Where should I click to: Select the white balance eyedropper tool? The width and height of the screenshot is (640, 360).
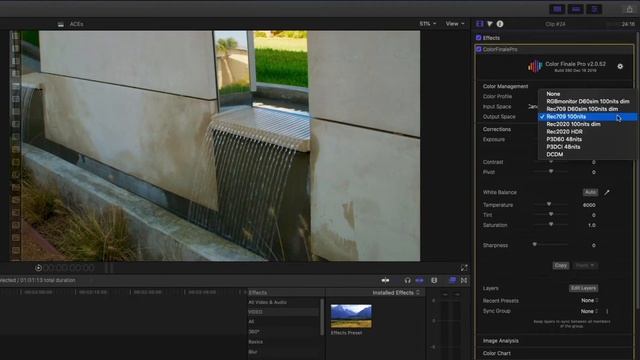click(607, 192)
